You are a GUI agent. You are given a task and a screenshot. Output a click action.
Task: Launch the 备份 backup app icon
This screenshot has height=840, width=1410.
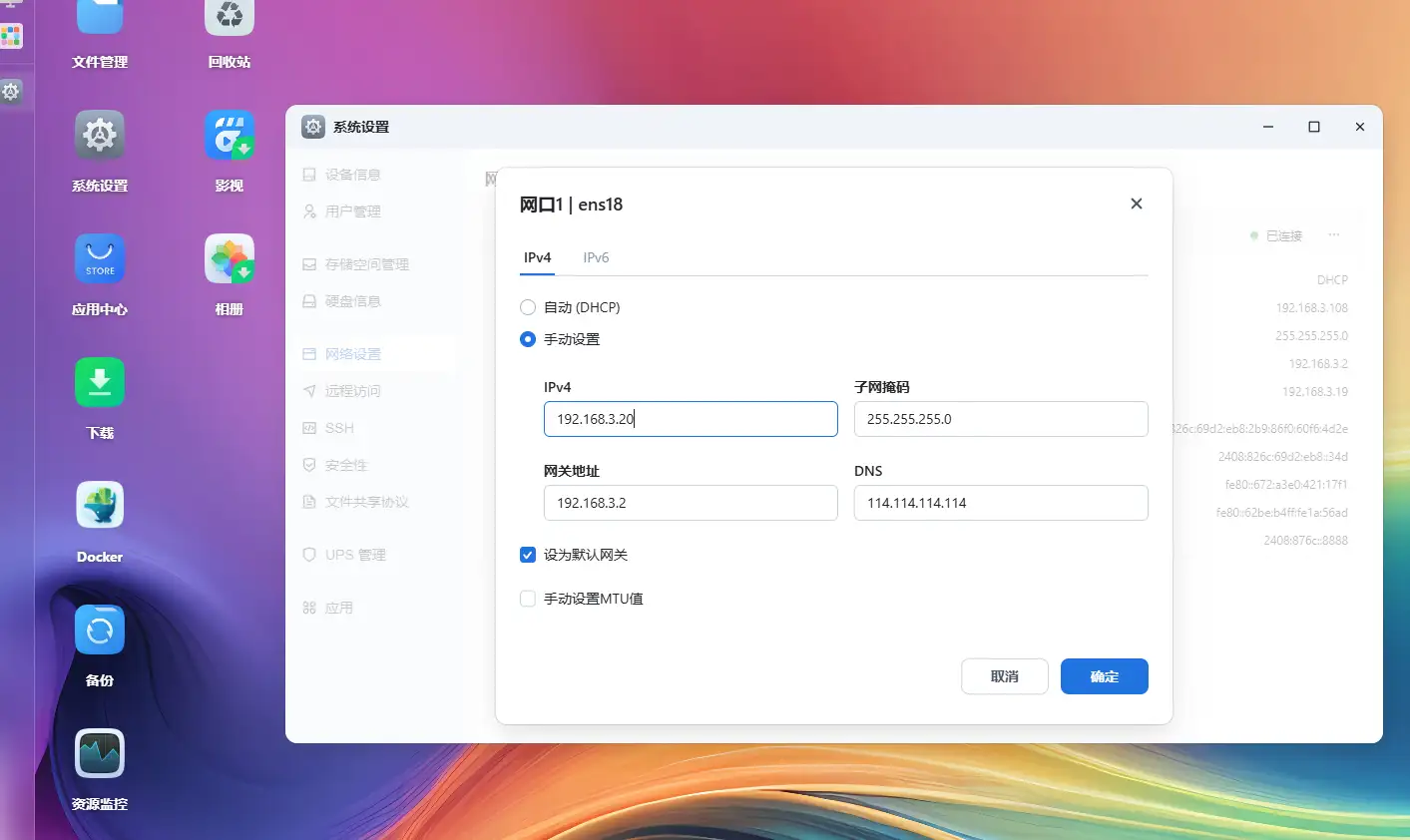tap(100, 630)
